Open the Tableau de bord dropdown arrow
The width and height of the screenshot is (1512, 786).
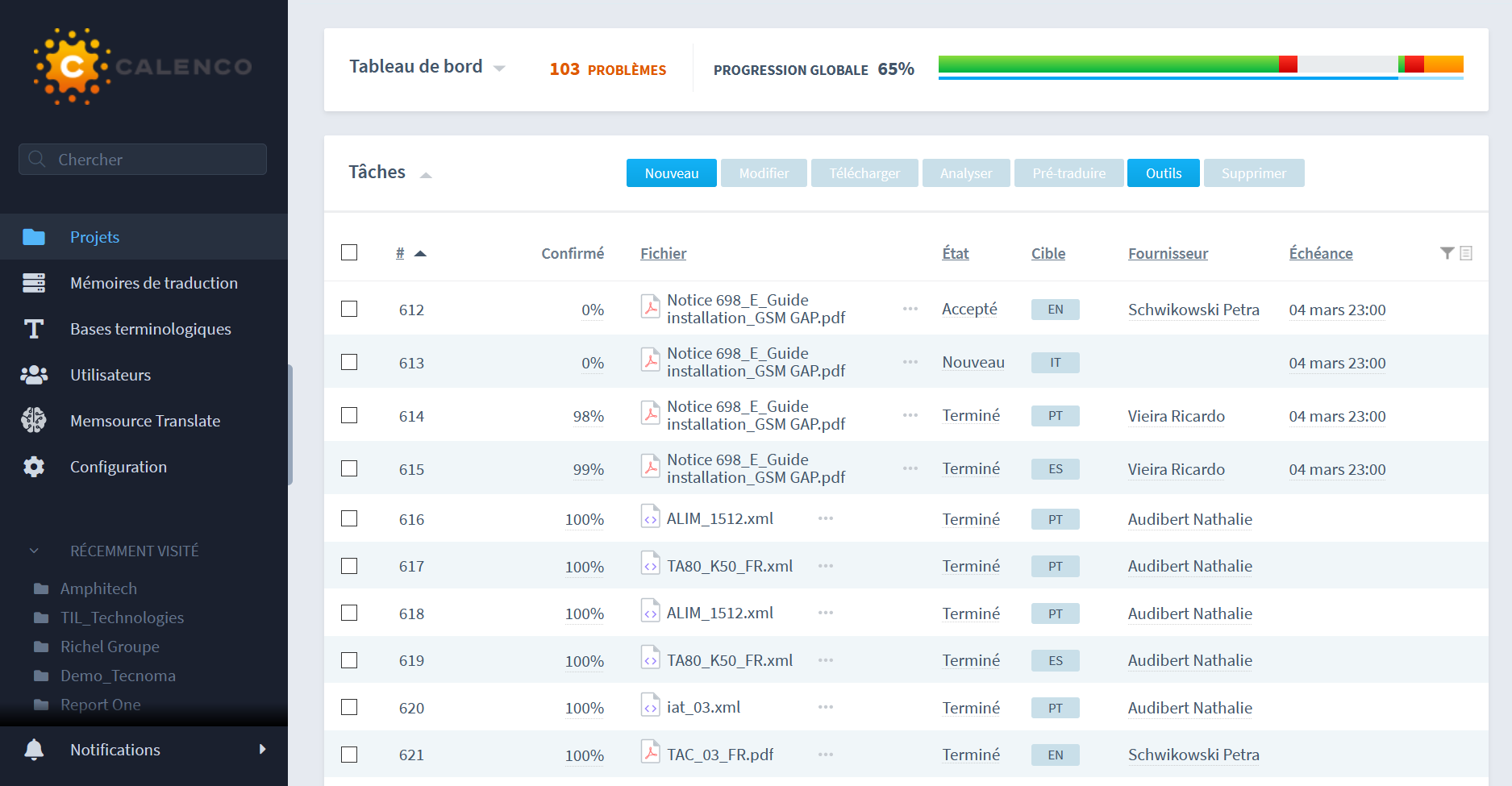[x=499, y=69]
